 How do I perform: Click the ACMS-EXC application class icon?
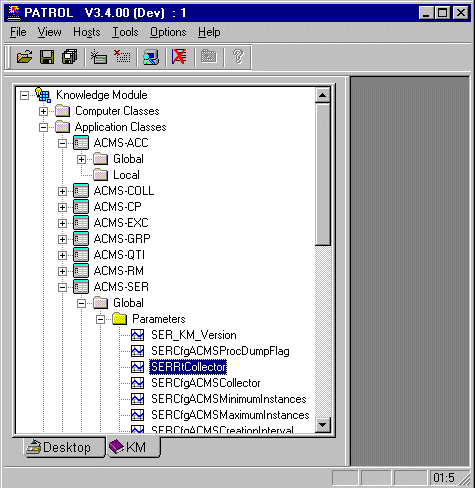81,223
